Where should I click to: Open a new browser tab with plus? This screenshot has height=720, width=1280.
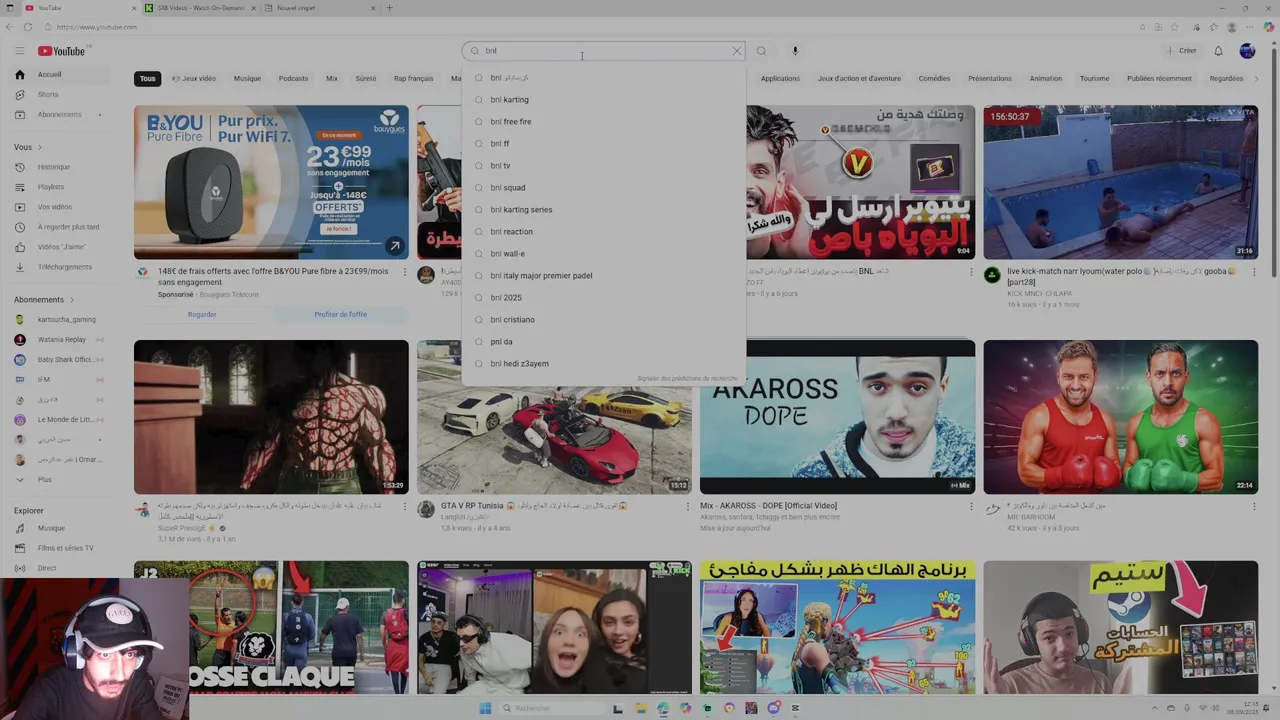(389, 8)
